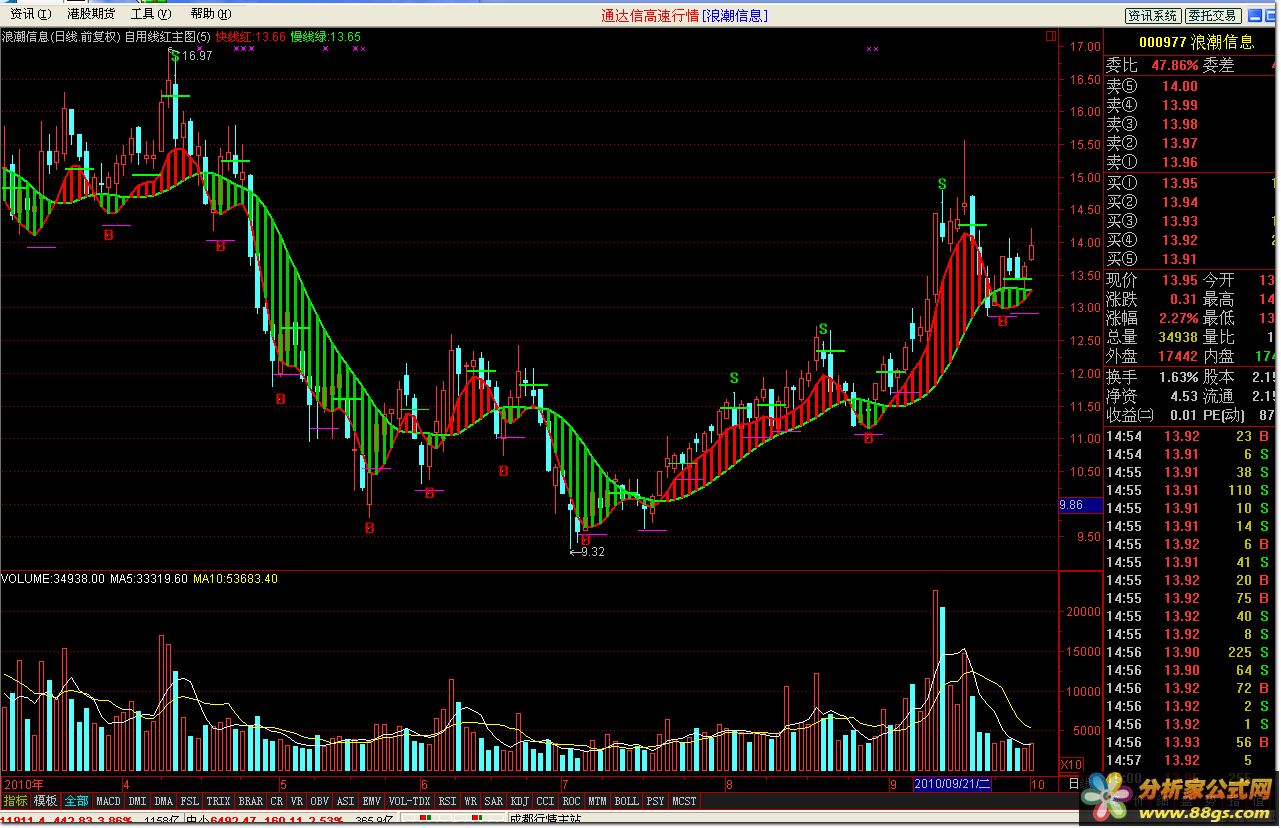Screen dimensions: 1281x828
Task: Select the 模板 tab
Action: pos(46,801)
